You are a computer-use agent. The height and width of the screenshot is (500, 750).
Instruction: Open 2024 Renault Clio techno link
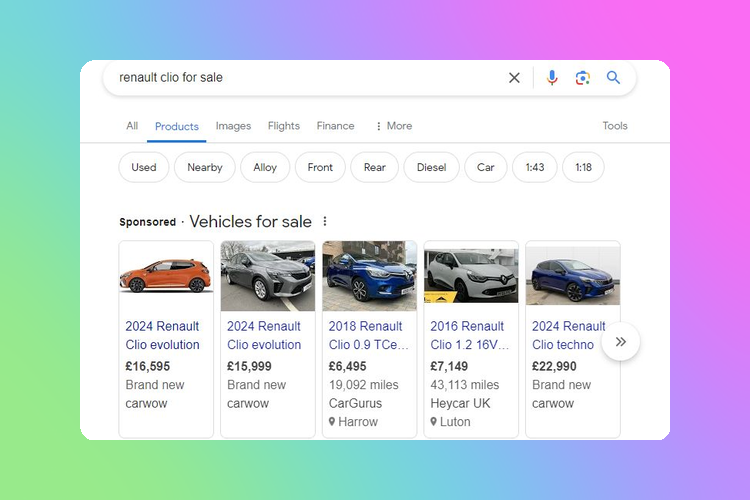(x=569, y=335)
